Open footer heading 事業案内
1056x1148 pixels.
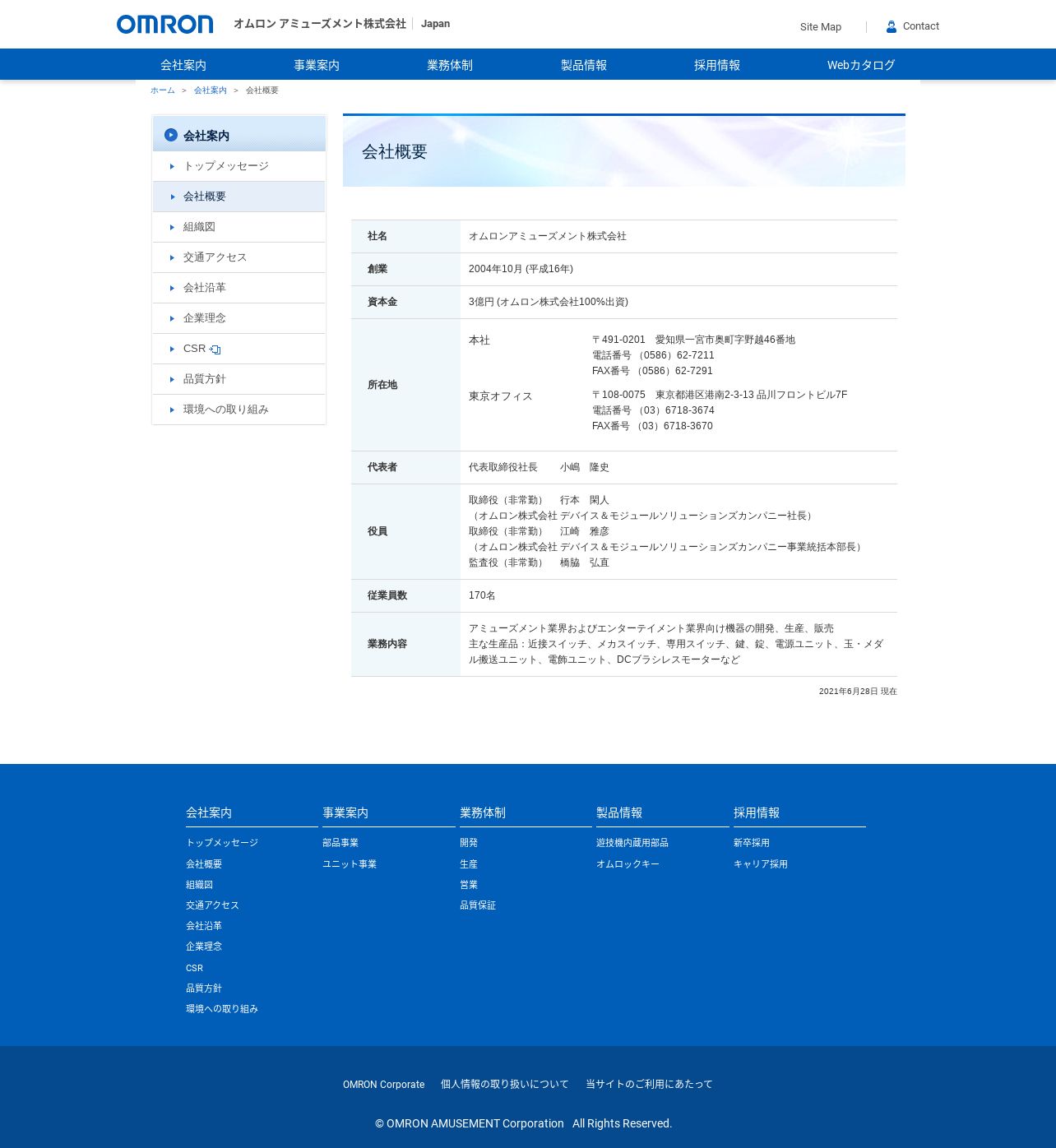(x=345, y=812)
